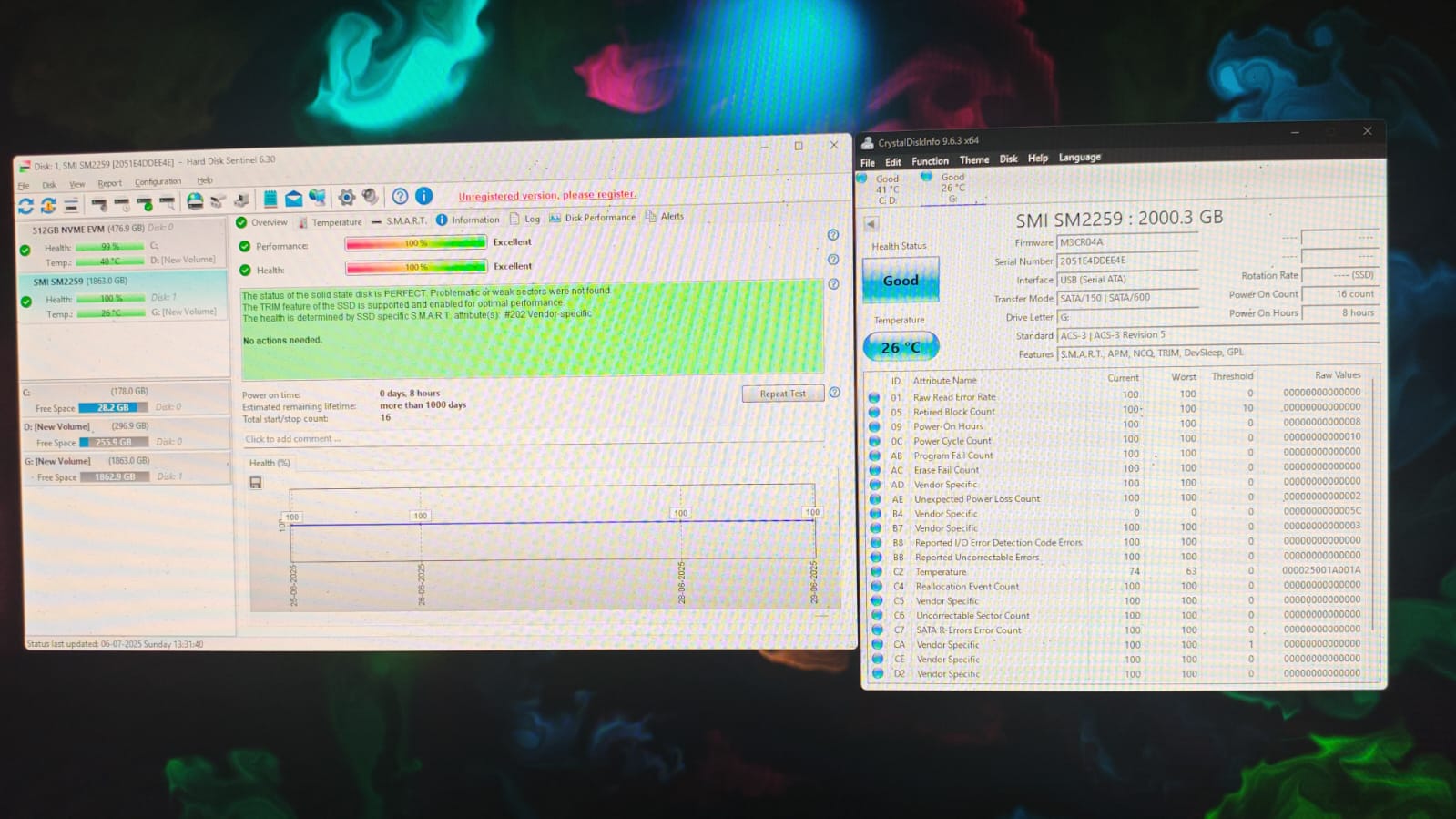Click the blue status circle for Power Cycle Count

click(x=875, y=442)
